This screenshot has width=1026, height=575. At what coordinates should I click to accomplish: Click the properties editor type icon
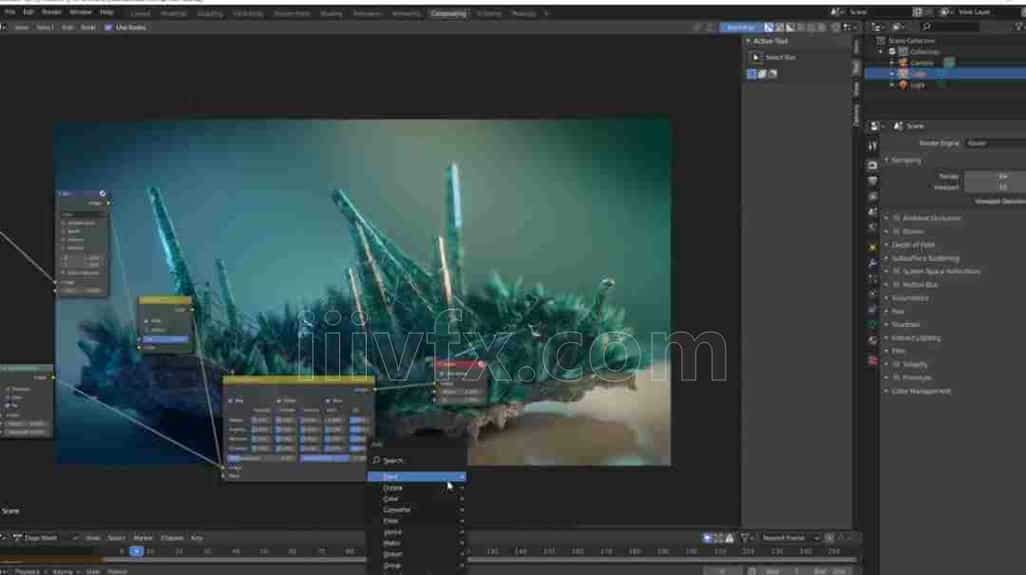[x=875, y=126]
